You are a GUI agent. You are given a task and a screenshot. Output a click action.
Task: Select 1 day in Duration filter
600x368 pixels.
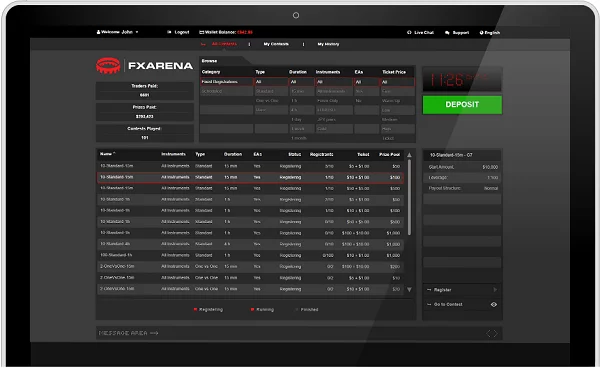click(x=302, y=120)
